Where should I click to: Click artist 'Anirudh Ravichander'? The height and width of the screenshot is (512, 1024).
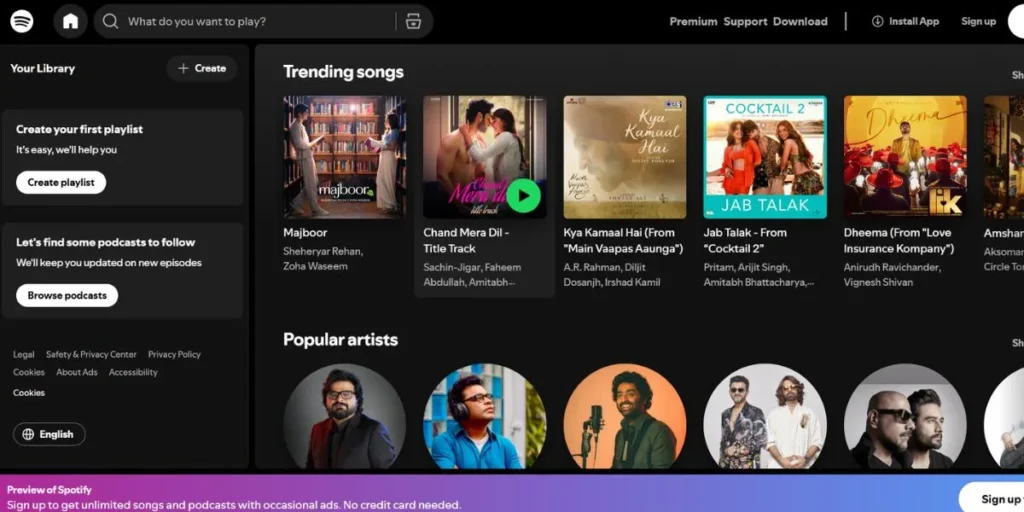[x=892, y=267]
